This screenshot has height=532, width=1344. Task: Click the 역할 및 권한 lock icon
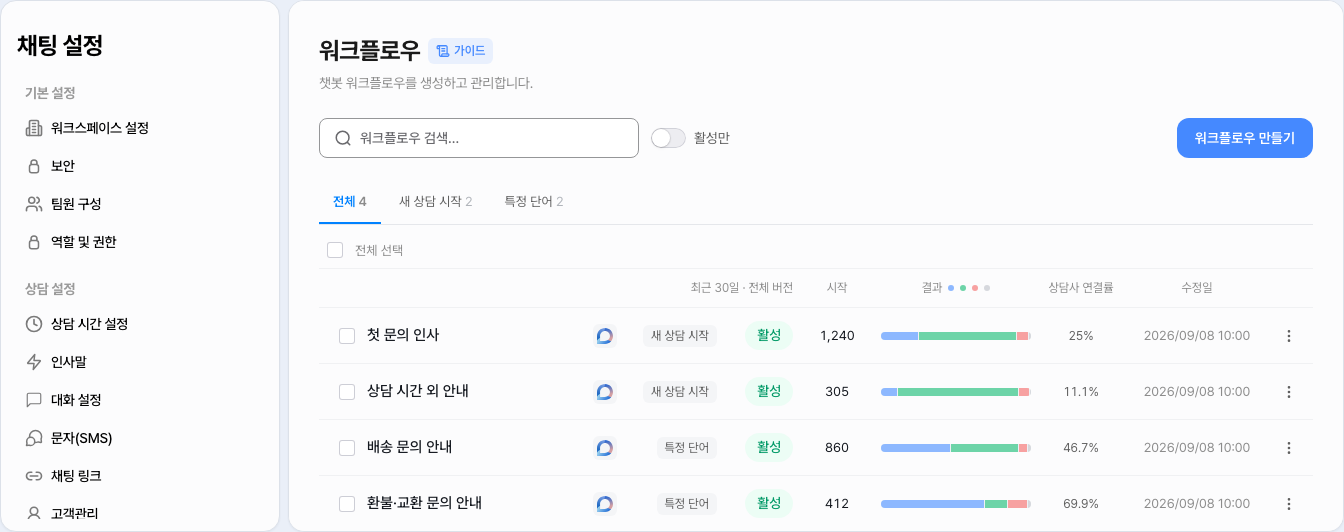(x=34, y=242)
